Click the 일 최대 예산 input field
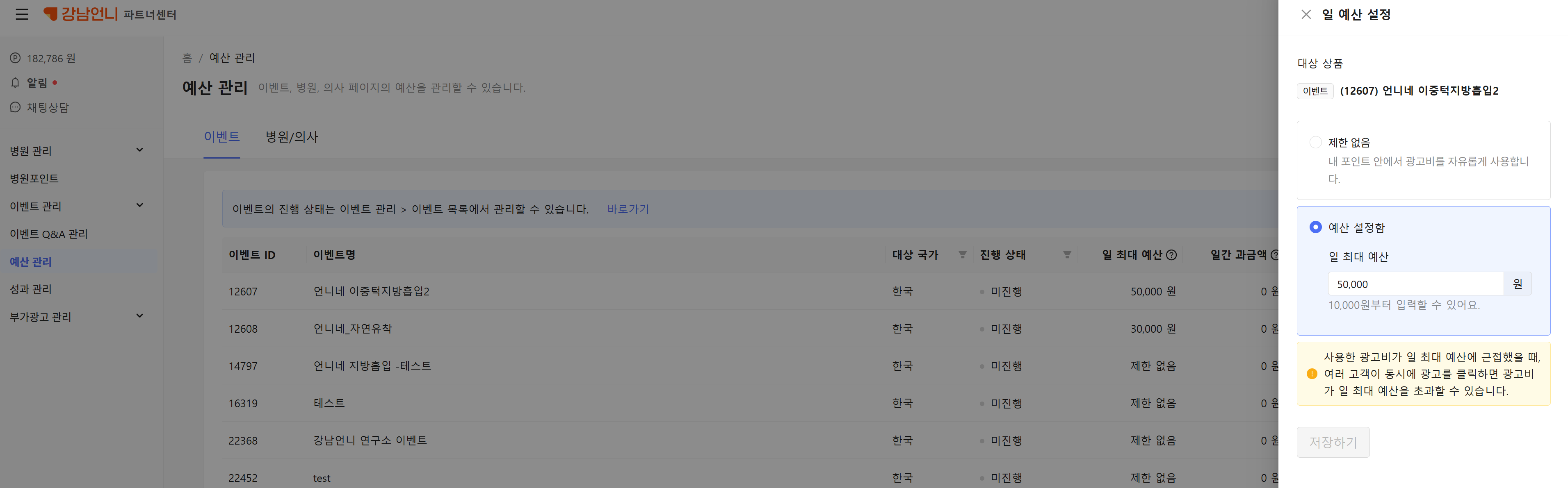 (x=1415, y=284)
